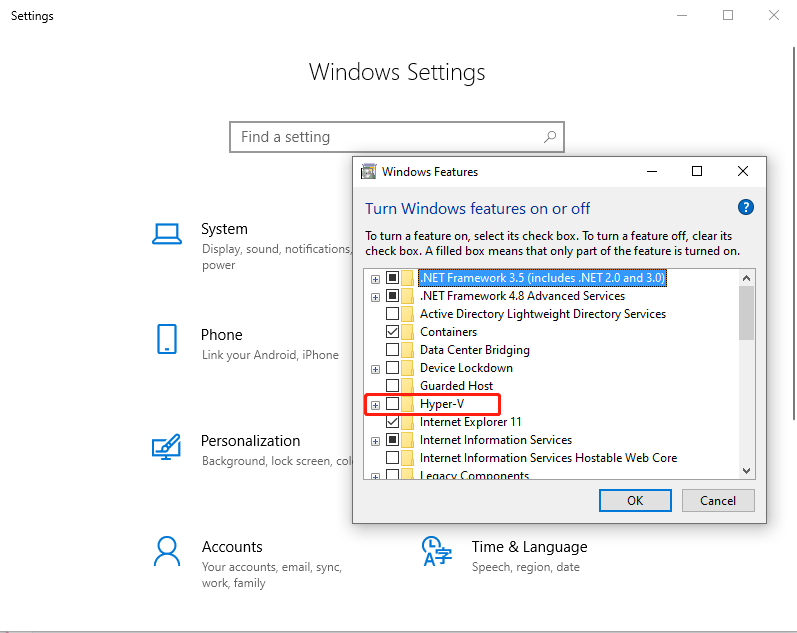Open Windows Features help question mark
This screenshot has height=633, width=797.
[x=745, y=207]
